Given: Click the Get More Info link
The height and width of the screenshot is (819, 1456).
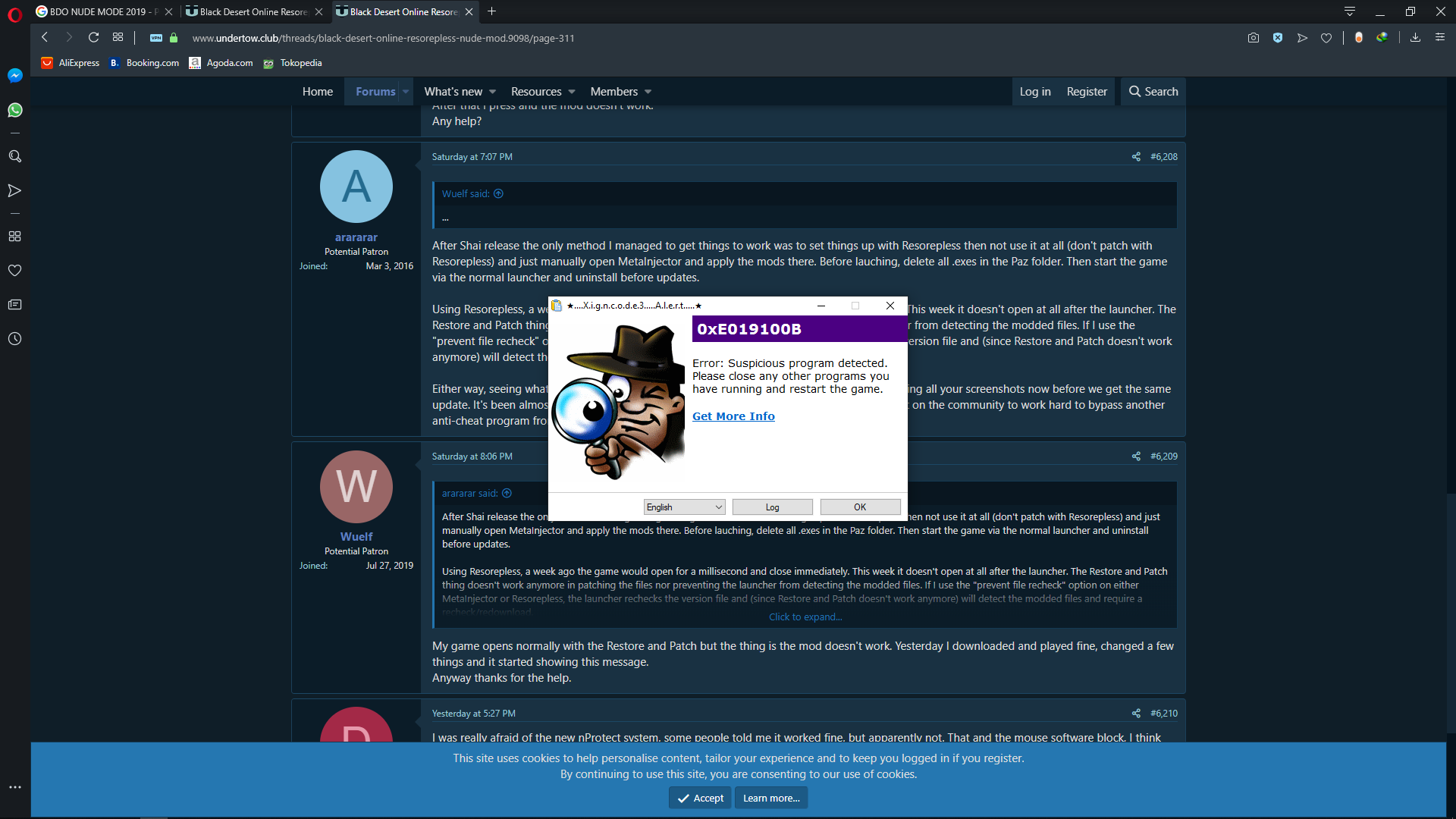Looking at the screenshot, I should pos(733,416).
